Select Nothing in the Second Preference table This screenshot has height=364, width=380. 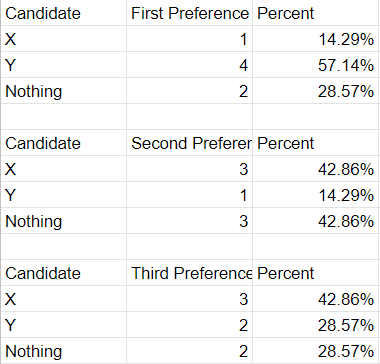[x=63, y=221]
